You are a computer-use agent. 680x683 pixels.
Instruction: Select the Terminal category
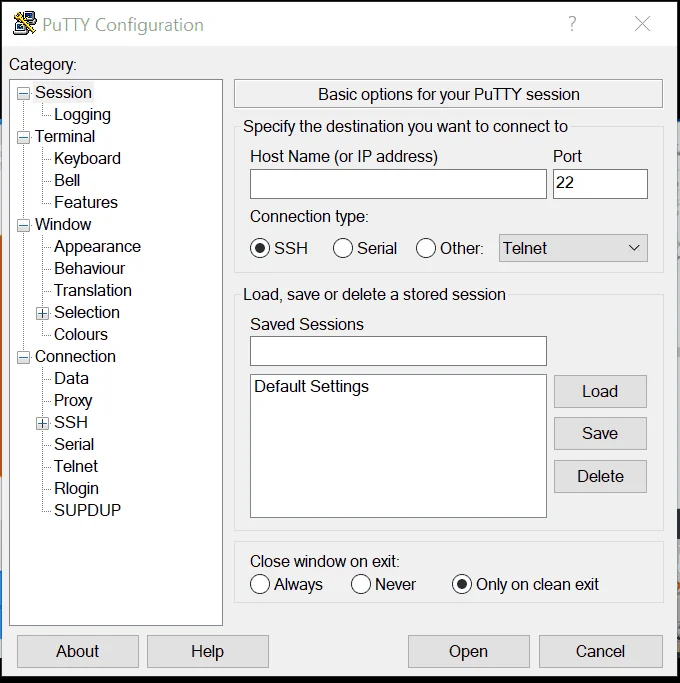tap(65, 136)
